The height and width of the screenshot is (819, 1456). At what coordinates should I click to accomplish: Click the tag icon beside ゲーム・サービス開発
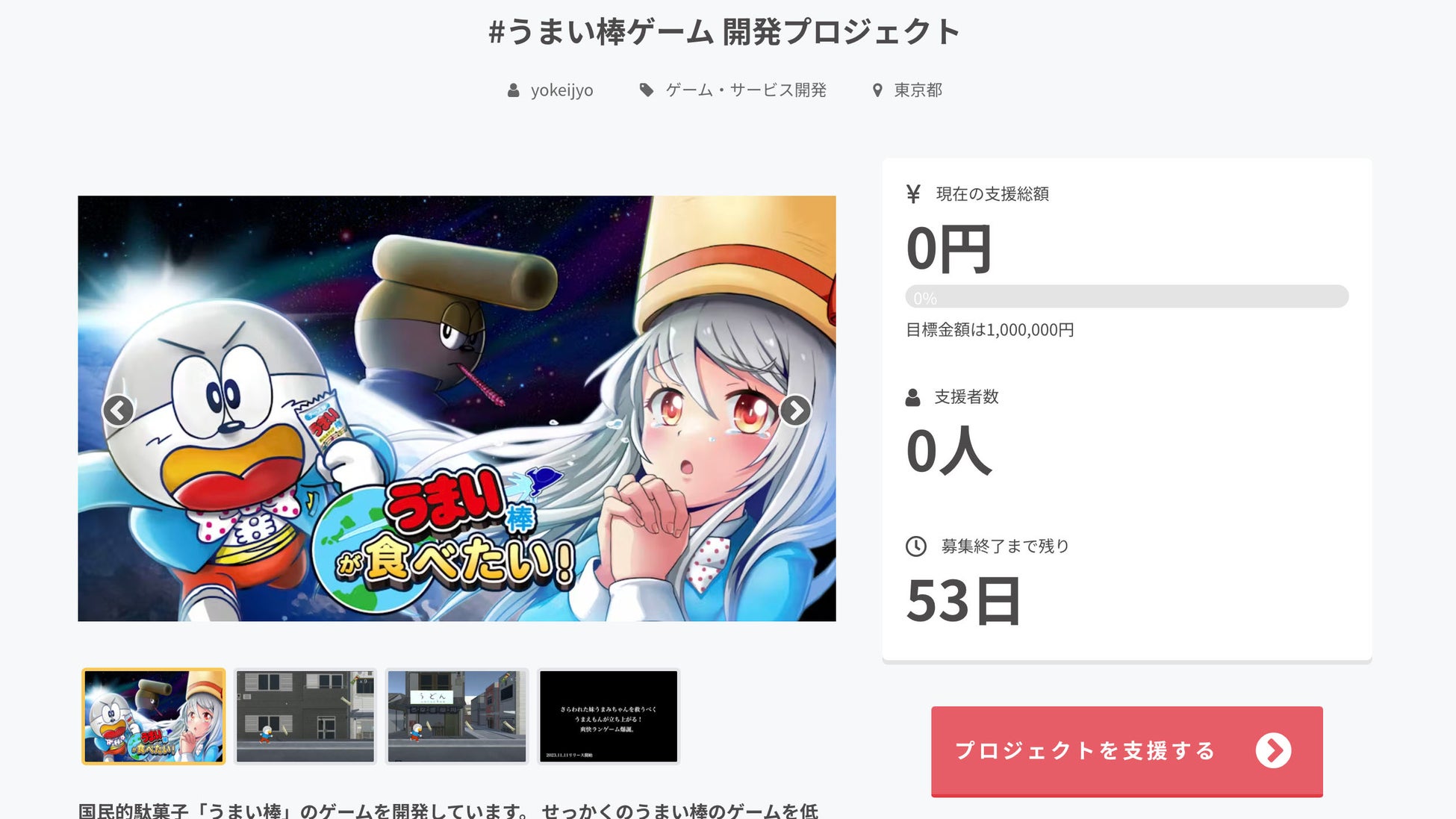[x=647, y=90]
